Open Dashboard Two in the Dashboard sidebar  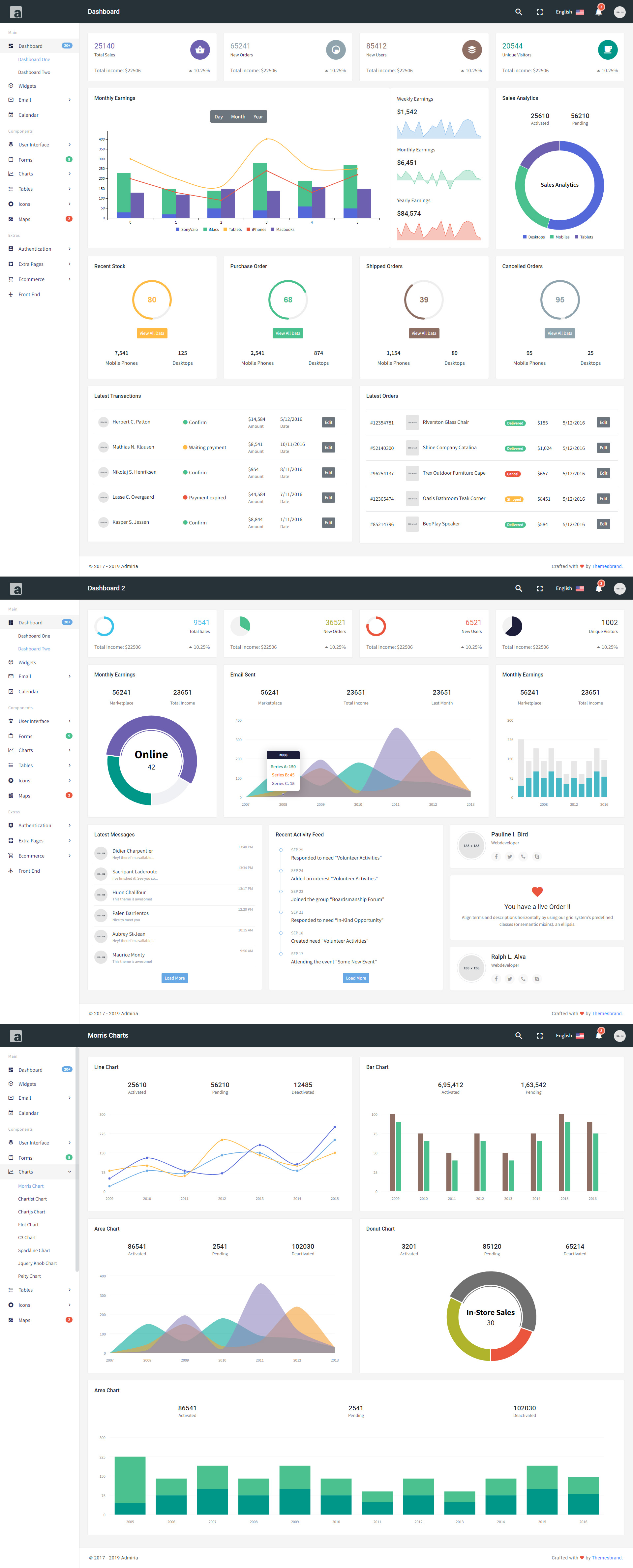coord(34,73)
